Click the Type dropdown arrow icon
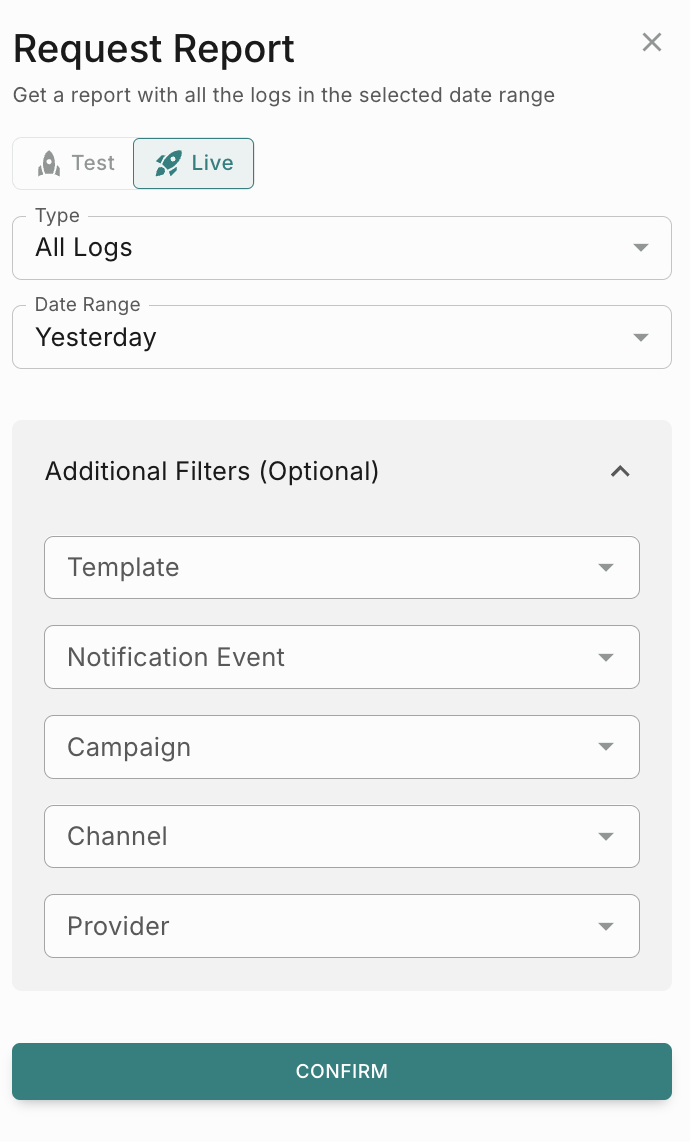Image resolution: width=690 pixels, height=1142 pixels. pos(641,248)
